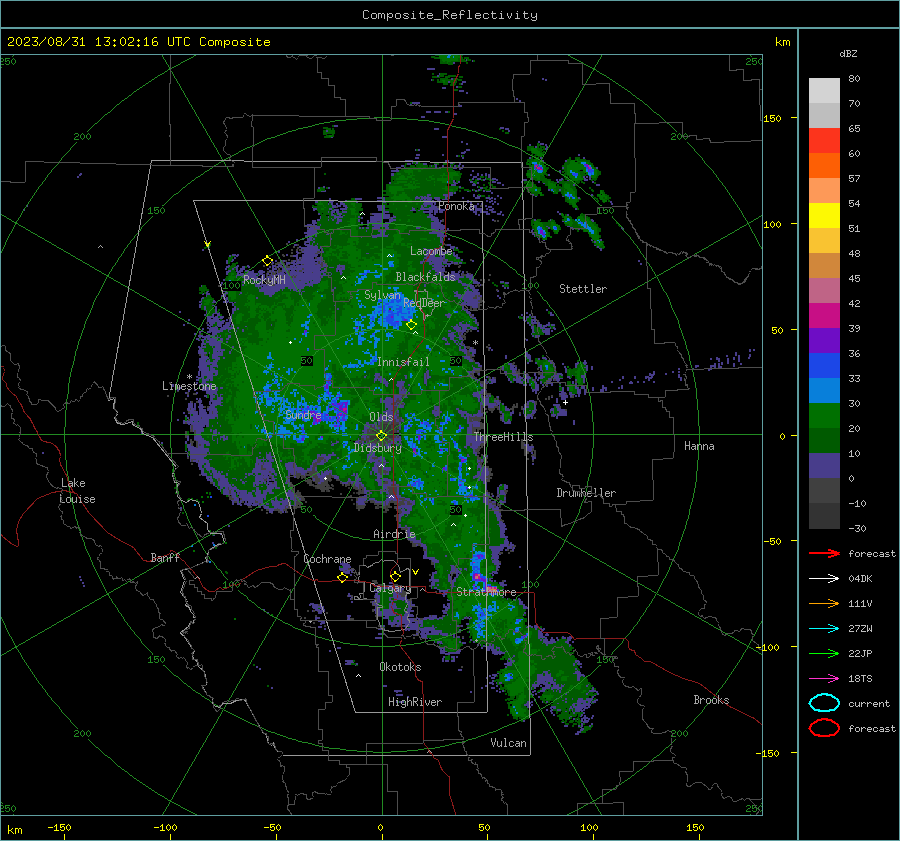Pick the orange 57–60 dBZ color swatch
Screen dimensions: 900x841
[824, 166]
